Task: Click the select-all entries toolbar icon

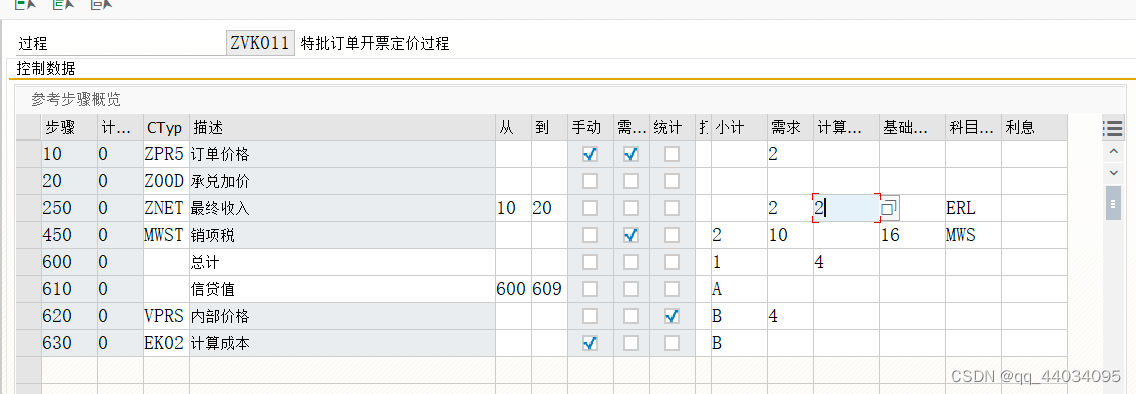Action: click(x=63, y=4)
